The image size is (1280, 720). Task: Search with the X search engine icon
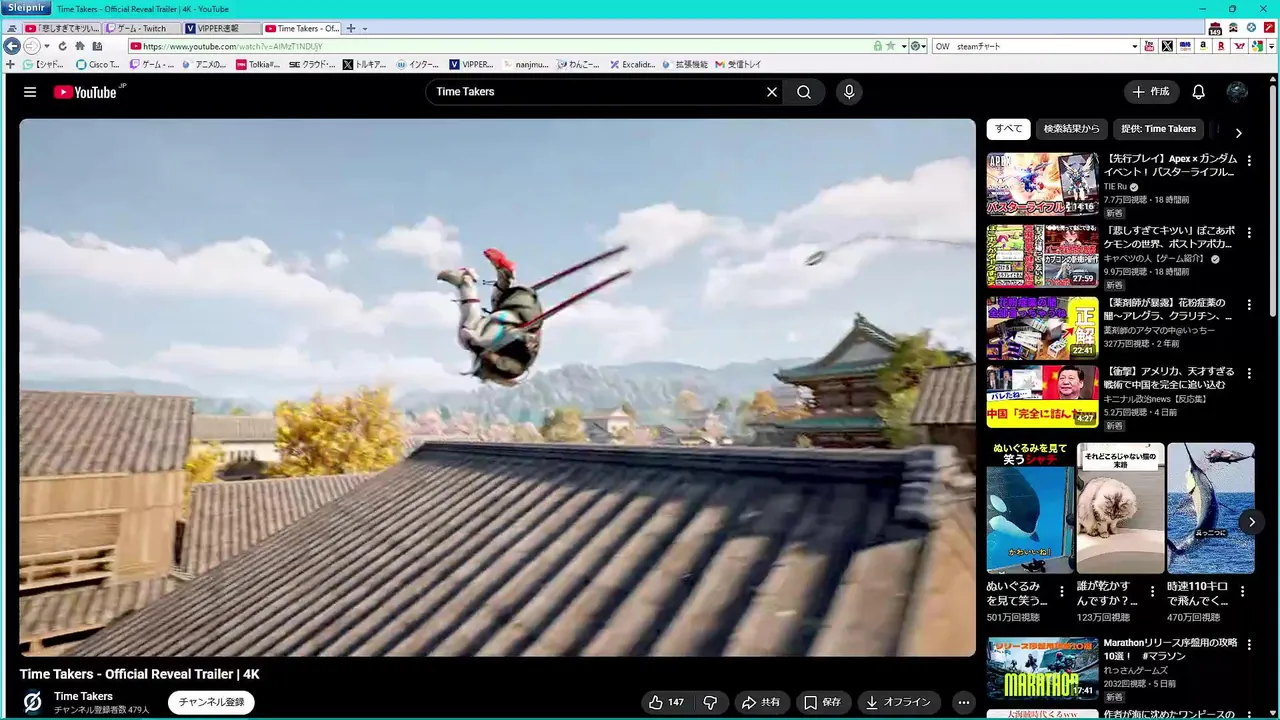[1167, 46]
